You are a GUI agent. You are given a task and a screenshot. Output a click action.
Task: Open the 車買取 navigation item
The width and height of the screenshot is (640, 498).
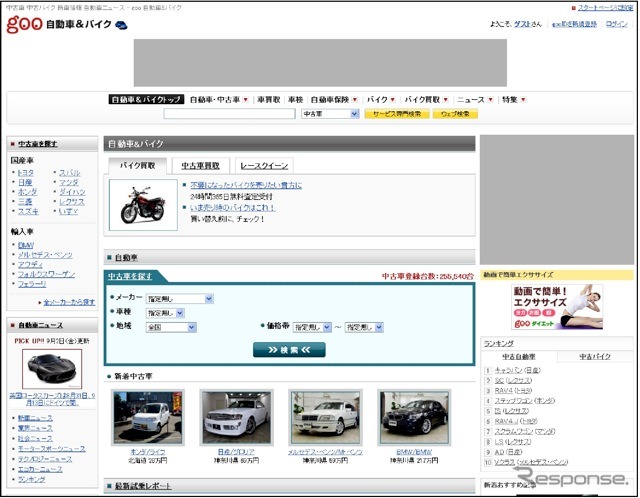pyautogui.click(x=269, y=100)
